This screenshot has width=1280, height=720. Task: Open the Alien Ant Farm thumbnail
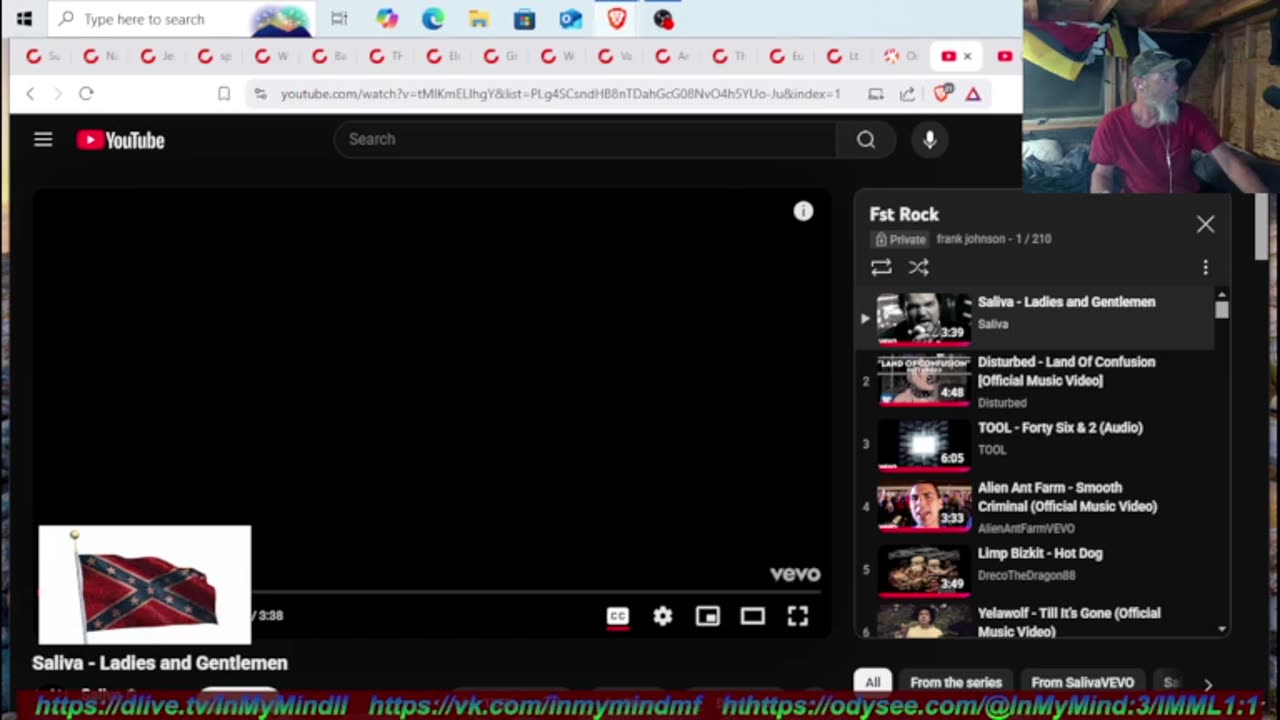point(924,508)
